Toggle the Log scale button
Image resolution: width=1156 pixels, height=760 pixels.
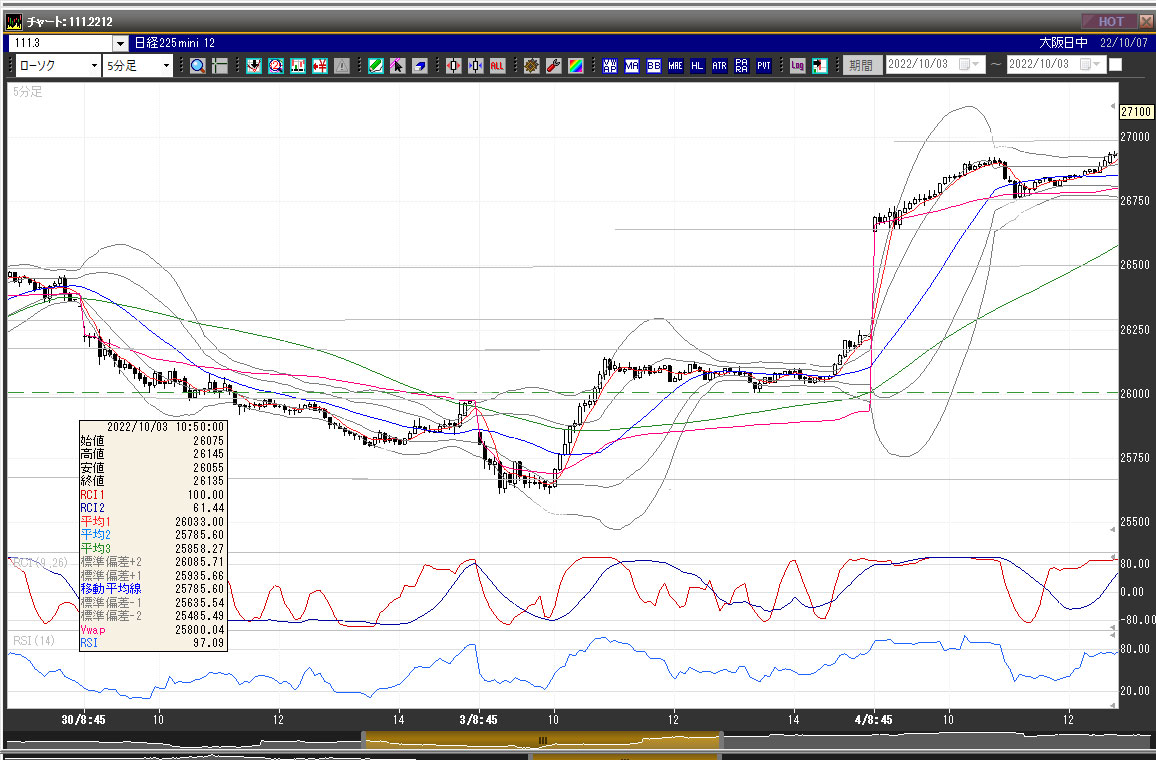coord(798,66)
